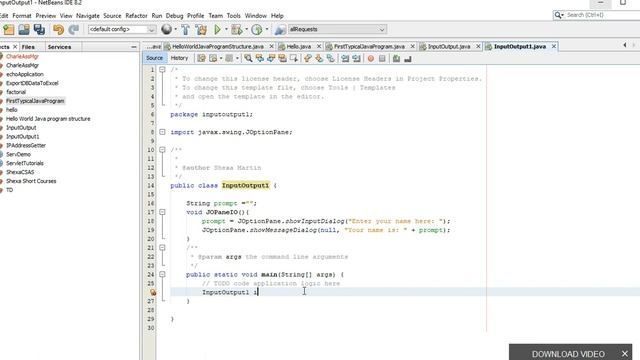Viewport: 640px width, 360px height.
Task: Select the IPAddressGetter project
Action: click(x=26, y=145)
